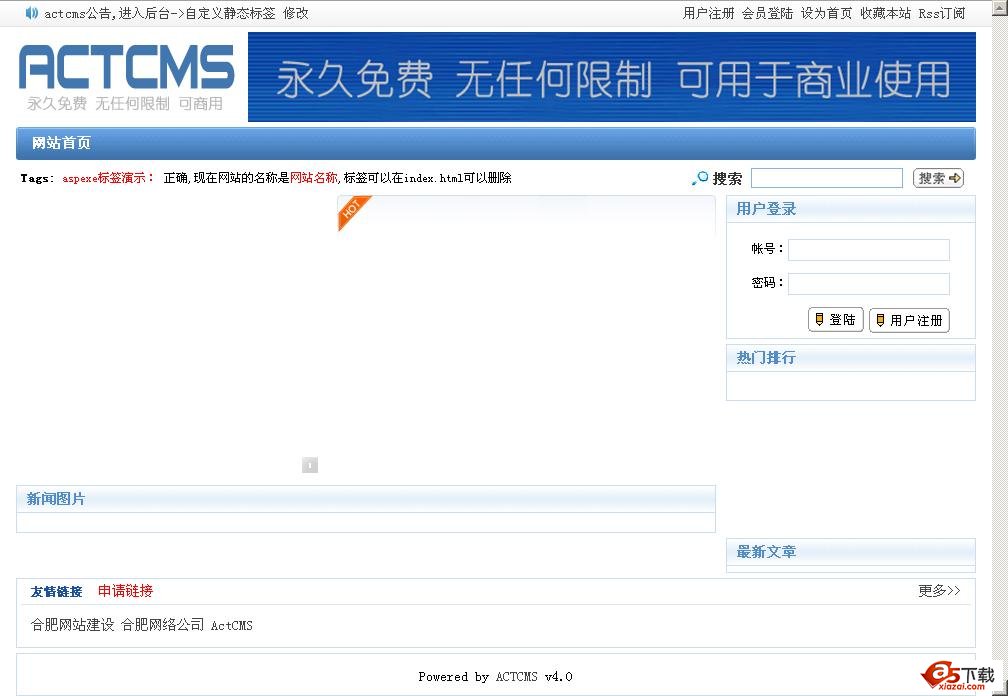Click the a5下载 logo in the corner

pyautogui.click(x=958, y=675)
